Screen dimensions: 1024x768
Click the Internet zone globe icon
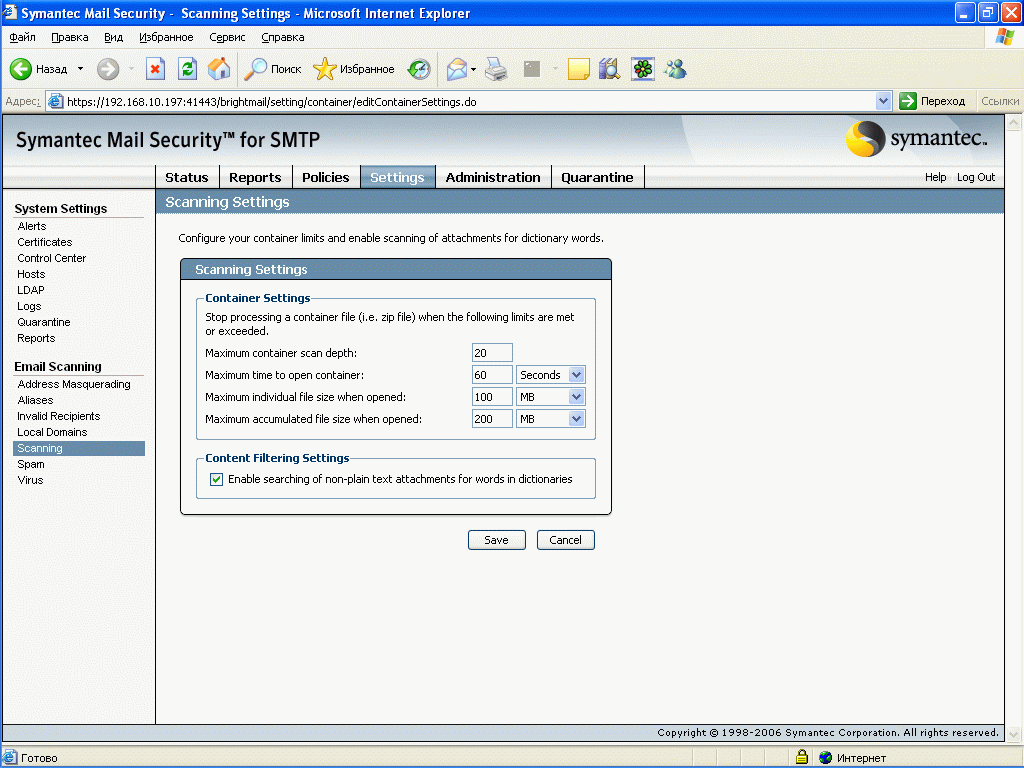(x=825, y=758)
